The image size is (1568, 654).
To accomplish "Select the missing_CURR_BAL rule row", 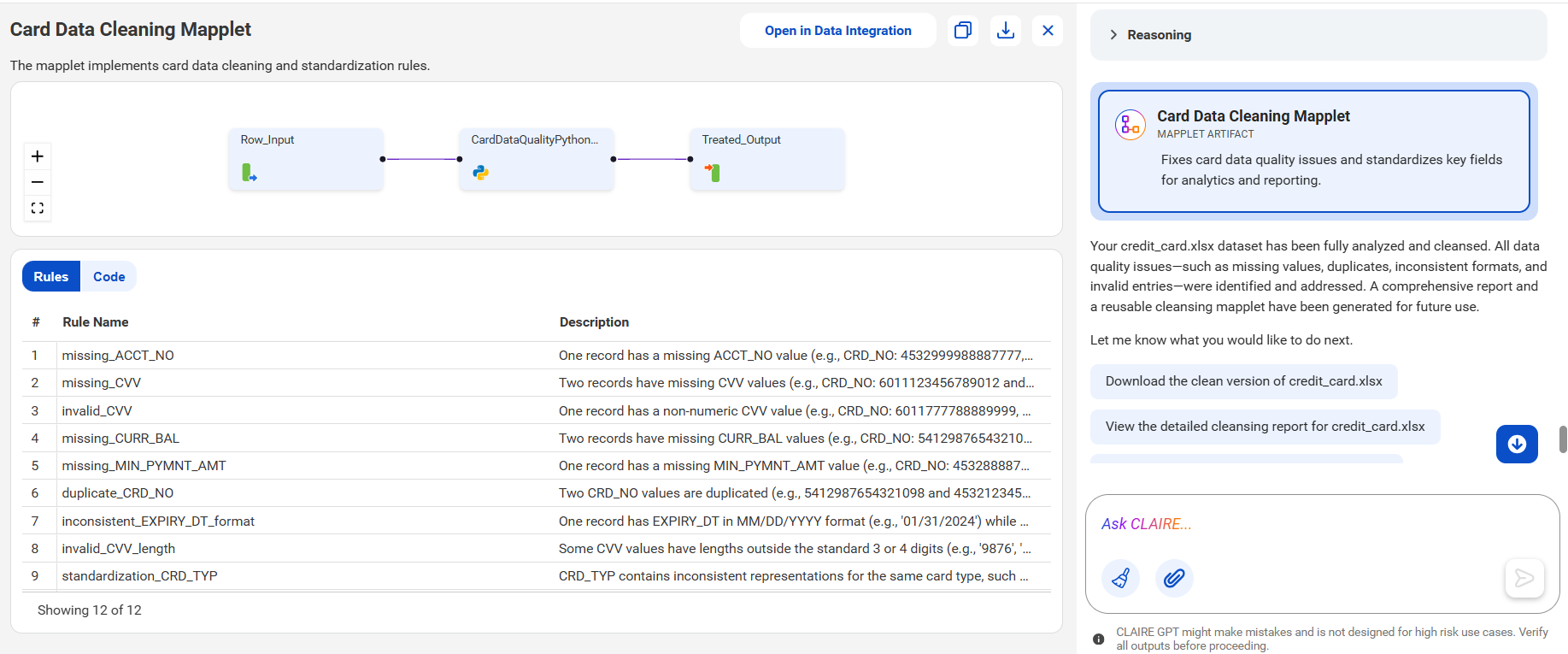I will (x=537, y=439).
